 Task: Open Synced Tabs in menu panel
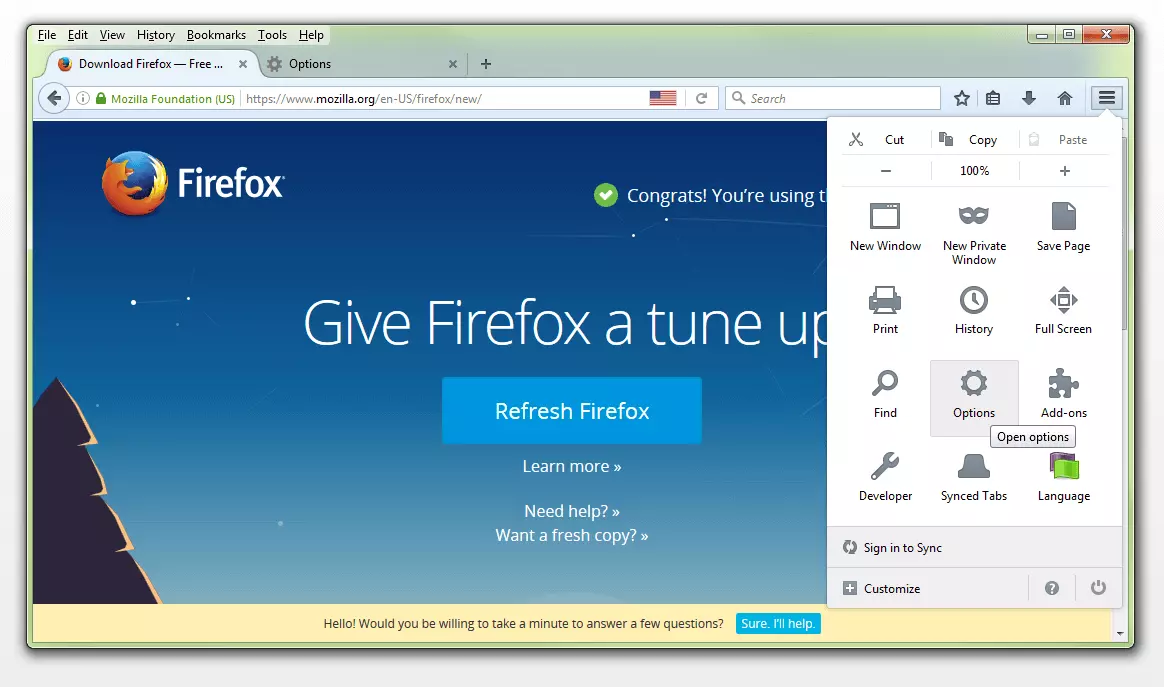coord(973,476)
